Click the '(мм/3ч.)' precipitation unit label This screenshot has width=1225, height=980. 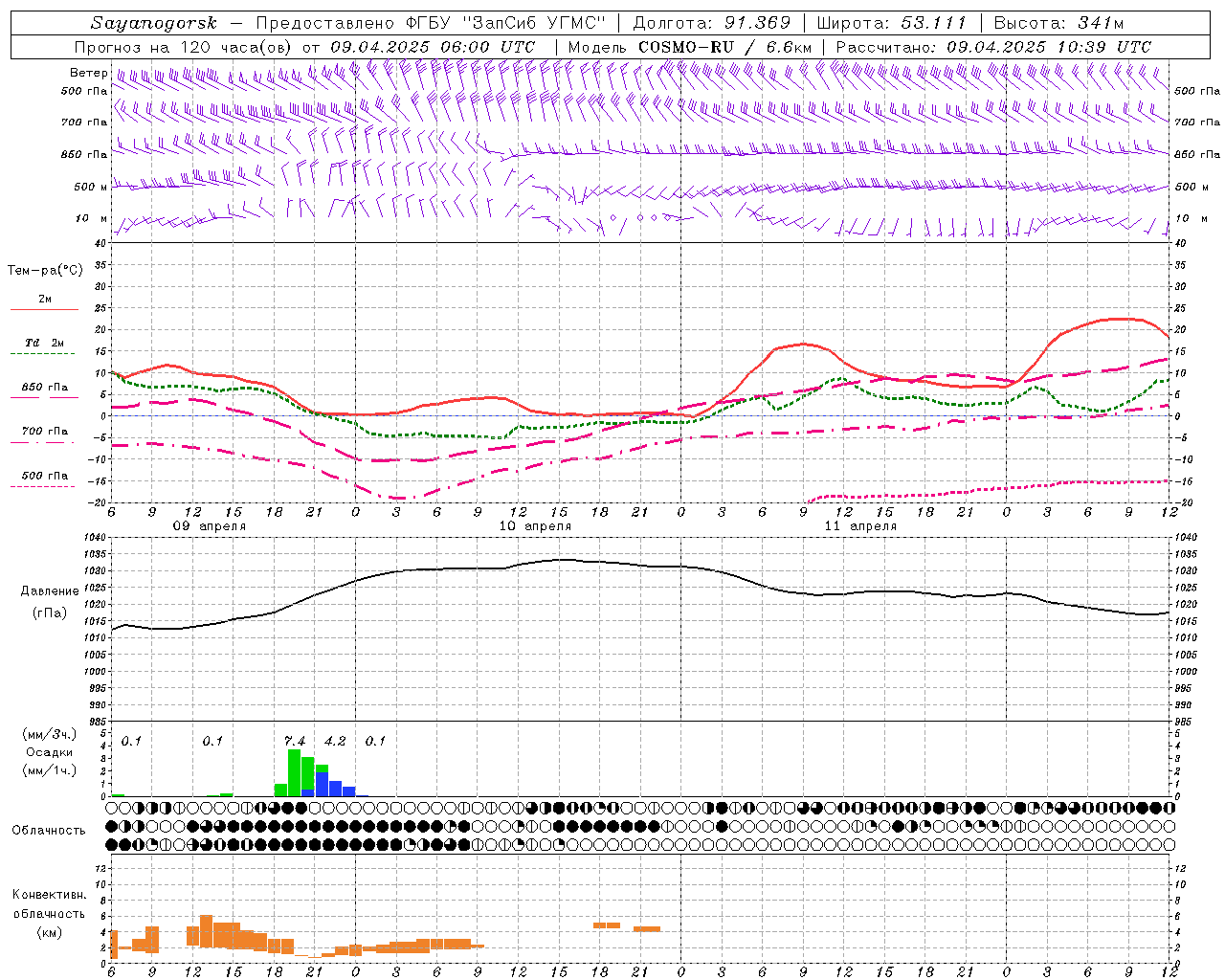tap(48, 735)
